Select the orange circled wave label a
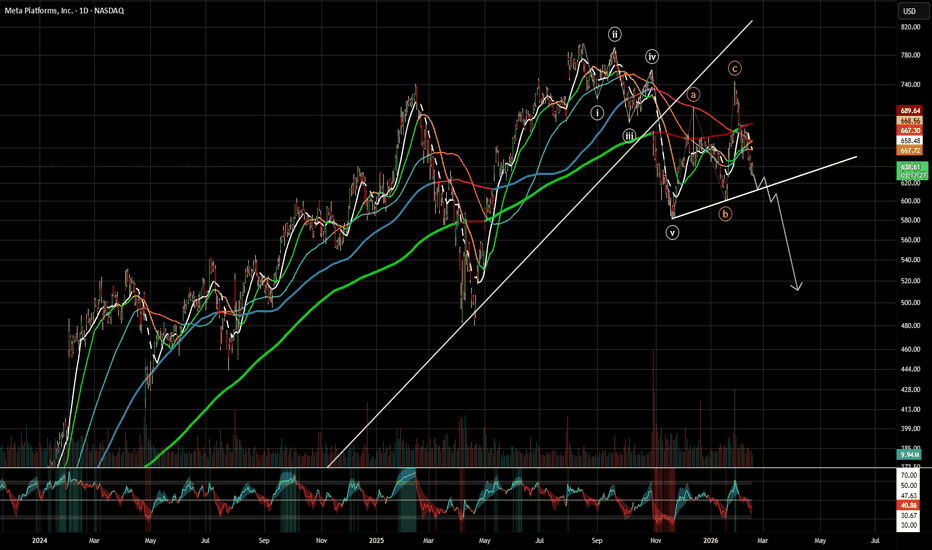The width and height of the screenshot is (932, 550). [693, 95]
